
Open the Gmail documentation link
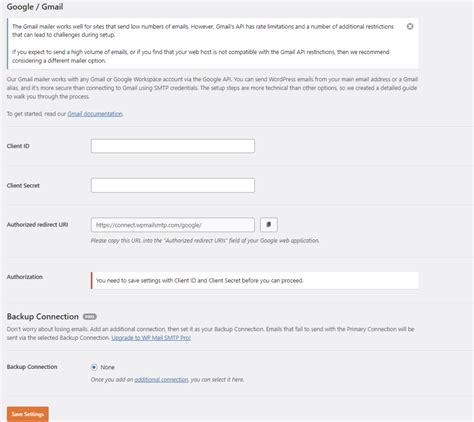click(x=95, y=114)
